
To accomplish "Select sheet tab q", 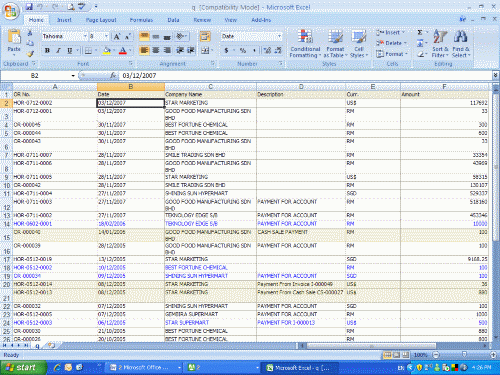I will [37, 346].
